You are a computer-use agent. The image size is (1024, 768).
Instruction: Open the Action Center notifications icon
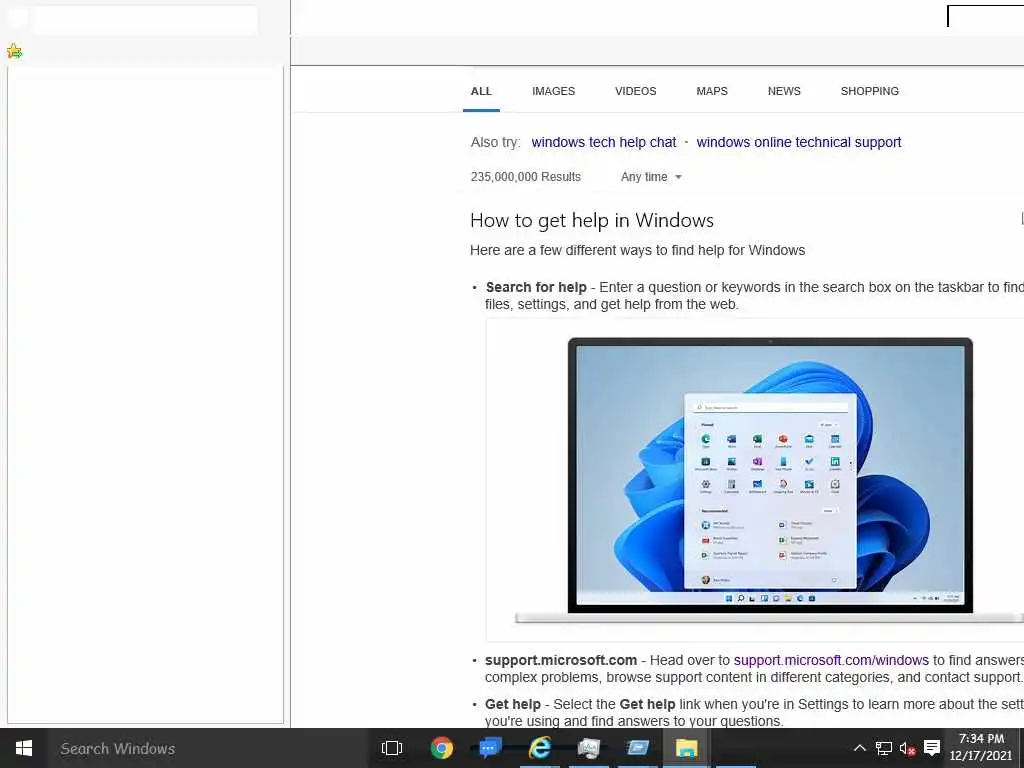pyautogui.click(x=932, y=748)
